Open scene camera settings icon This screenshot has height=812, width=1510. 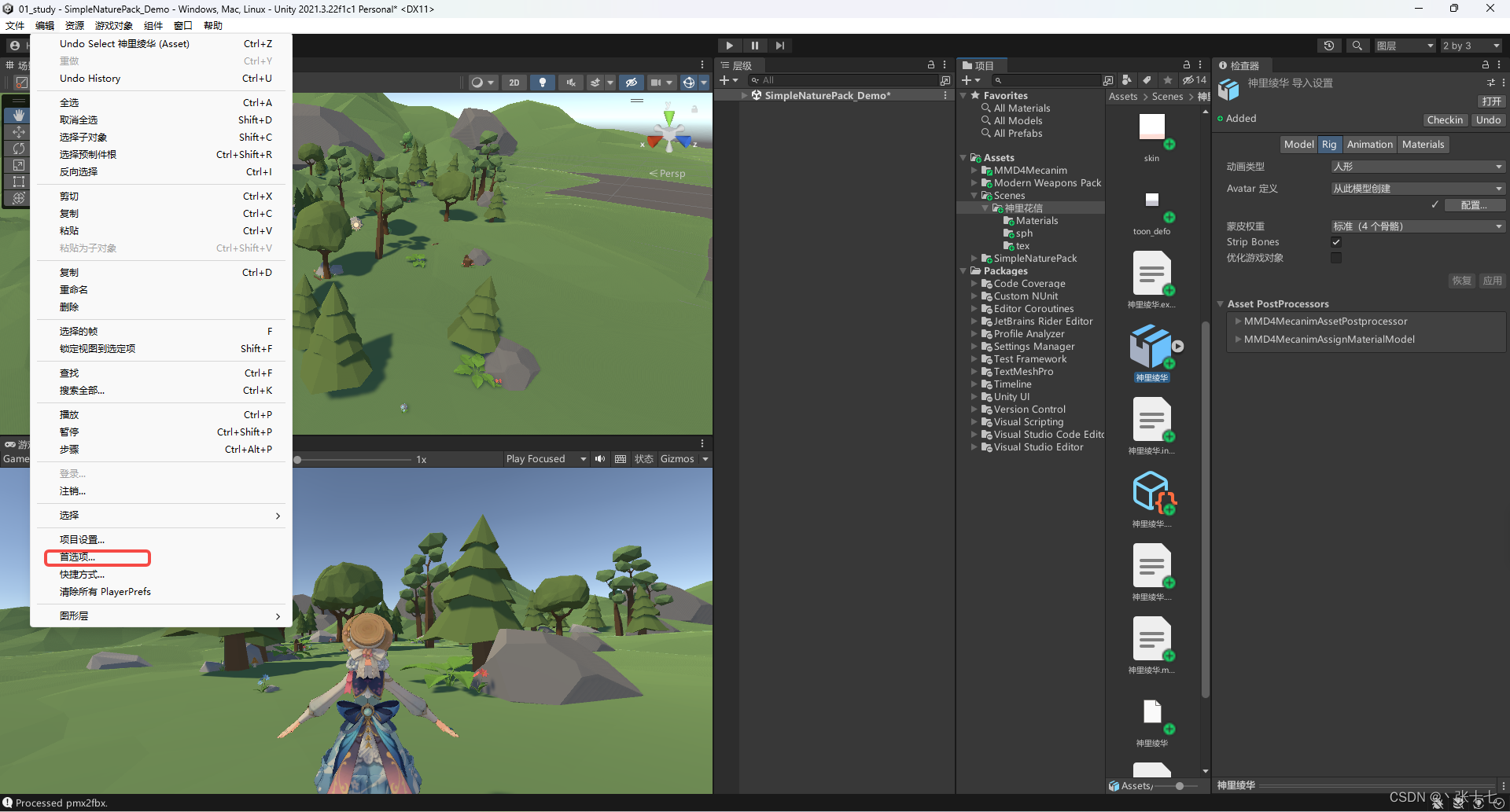coord(655,83)
